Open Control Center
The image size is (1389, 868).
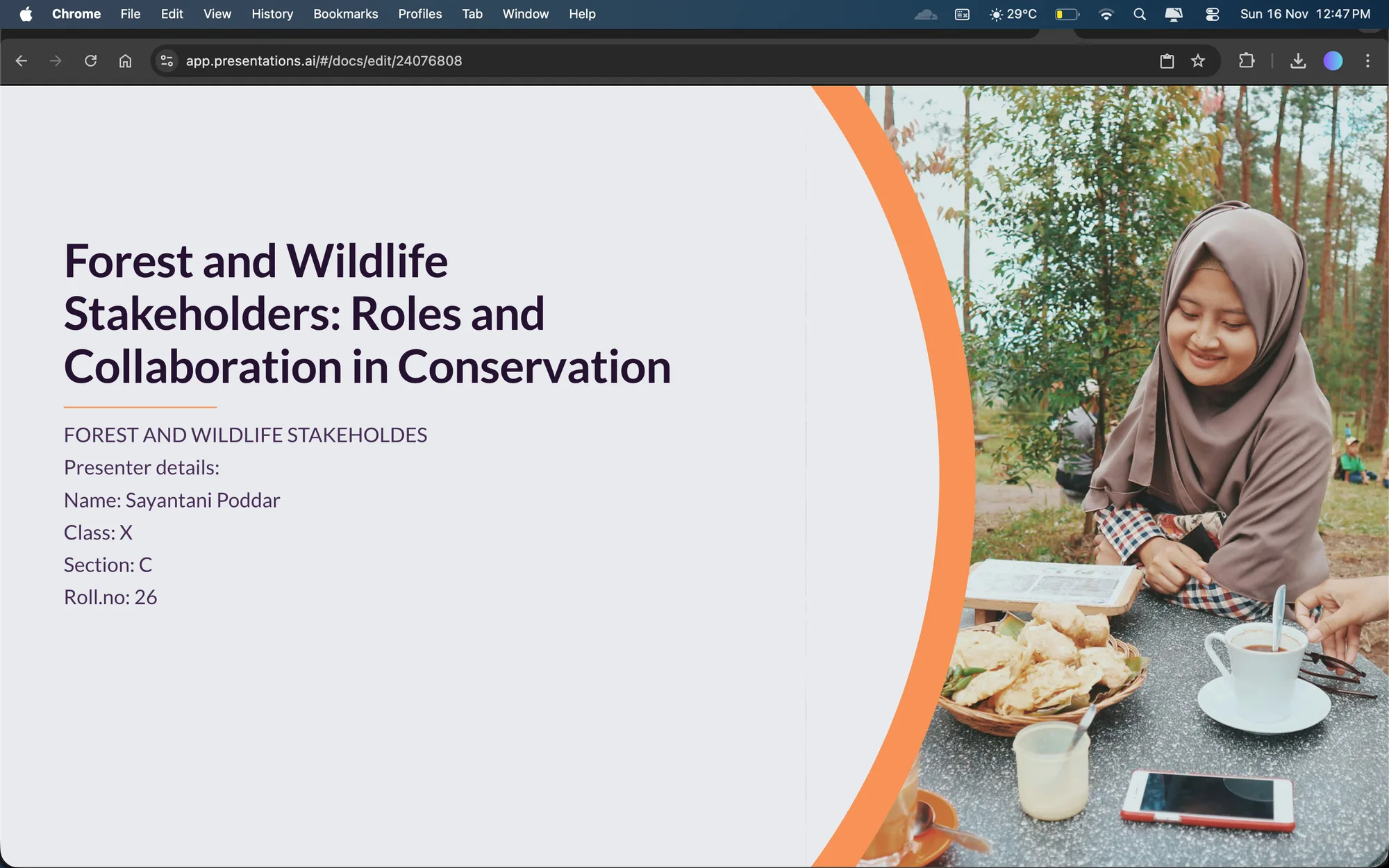(x=1213, y=14)
